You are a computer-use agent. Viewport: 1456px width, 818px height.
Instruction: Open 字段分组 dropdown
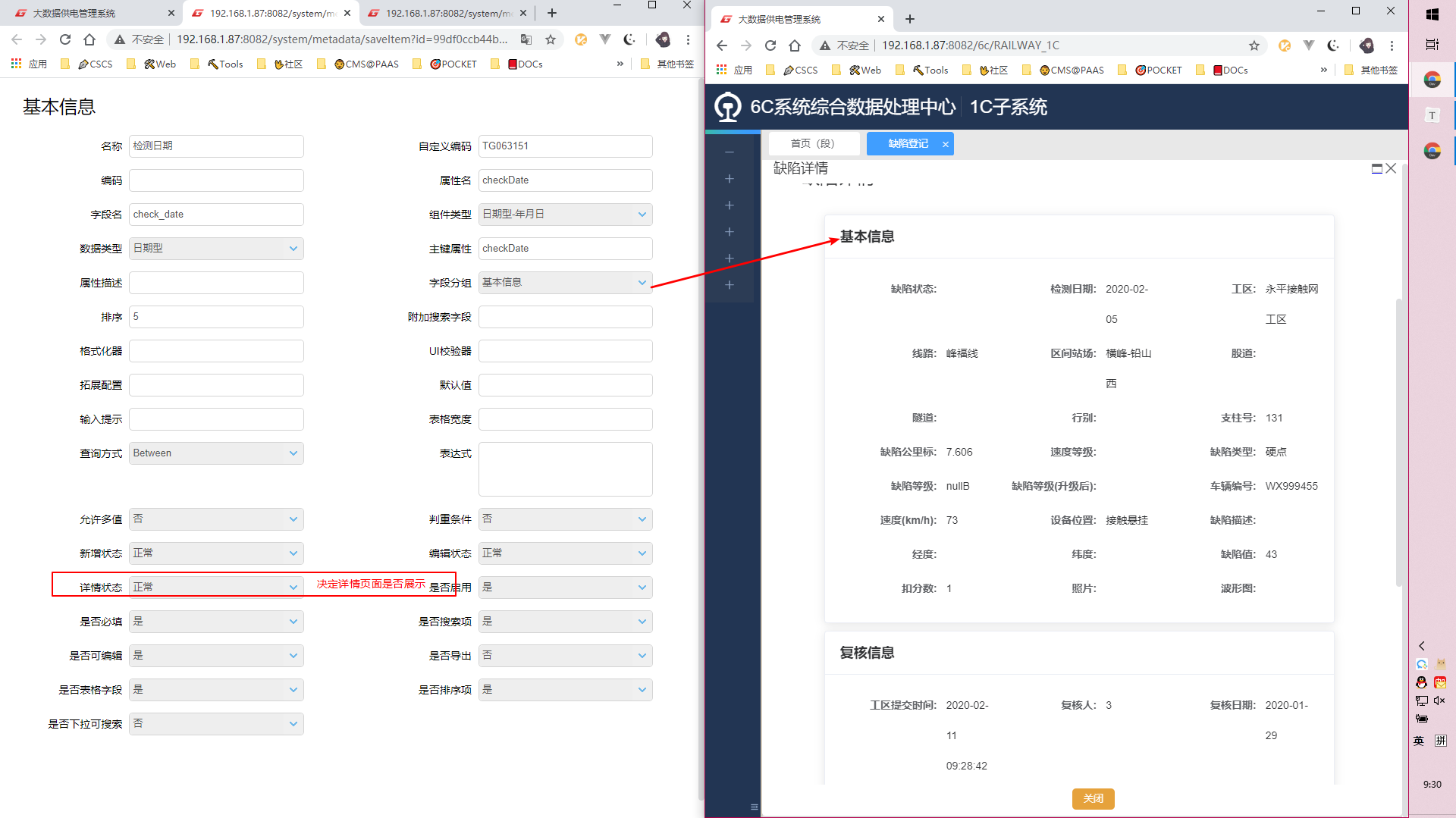[565, 283]
